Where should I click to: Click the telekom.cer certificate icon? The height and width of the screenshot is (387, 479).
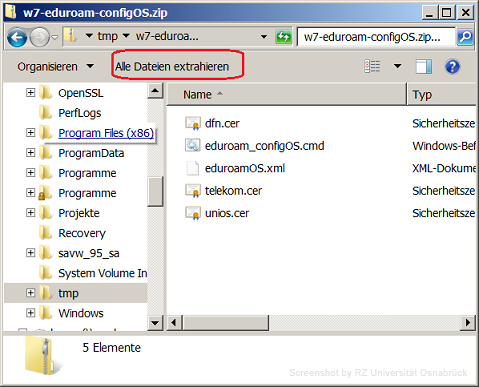[x=193, y=191]
